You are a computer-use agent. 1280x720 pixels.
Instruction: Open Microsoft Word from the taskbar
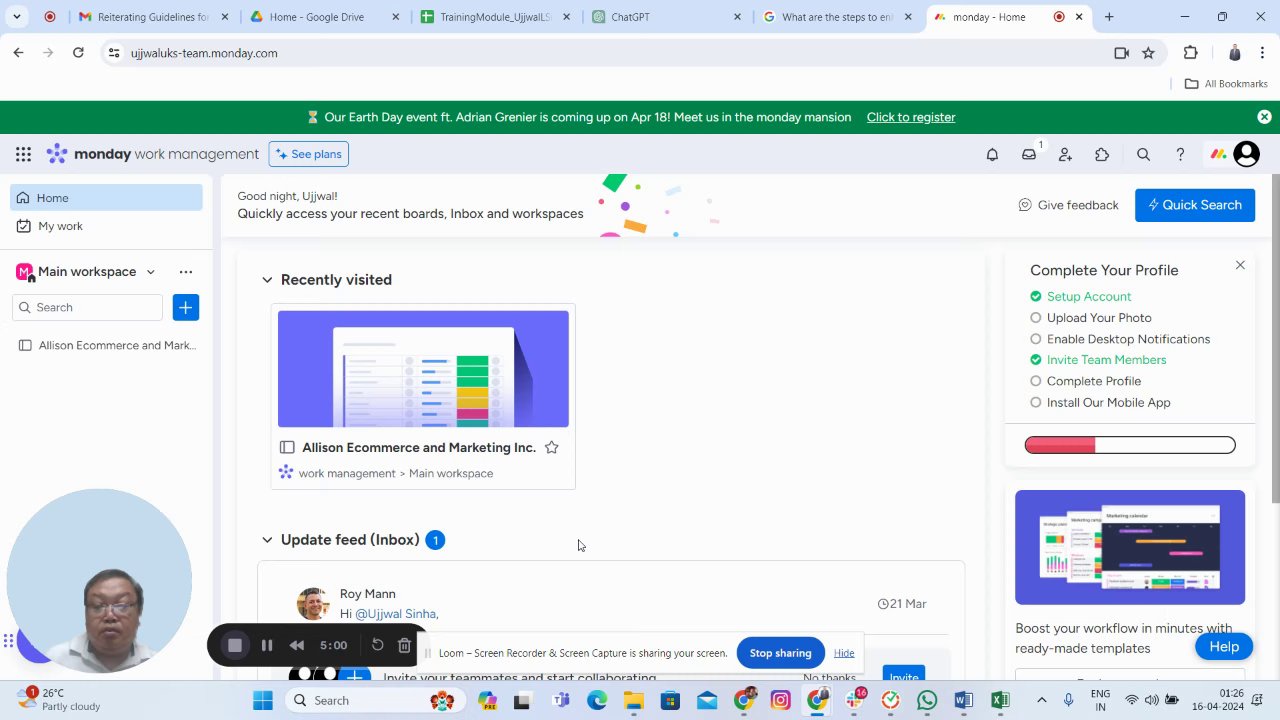tap(963, 700)
